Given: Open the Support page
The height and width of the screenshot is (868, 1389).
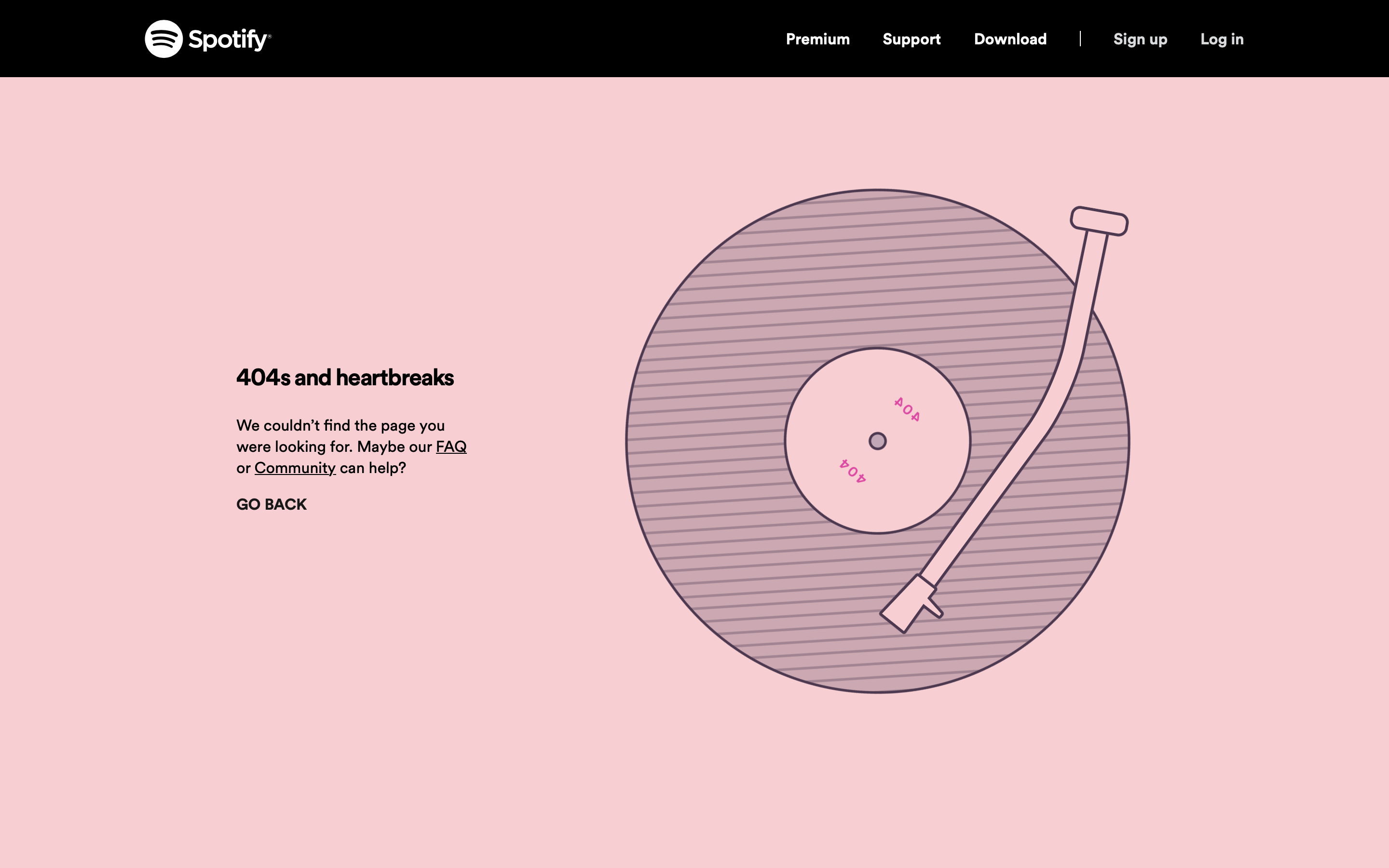Looking at the screenshot, I should 912,39.
